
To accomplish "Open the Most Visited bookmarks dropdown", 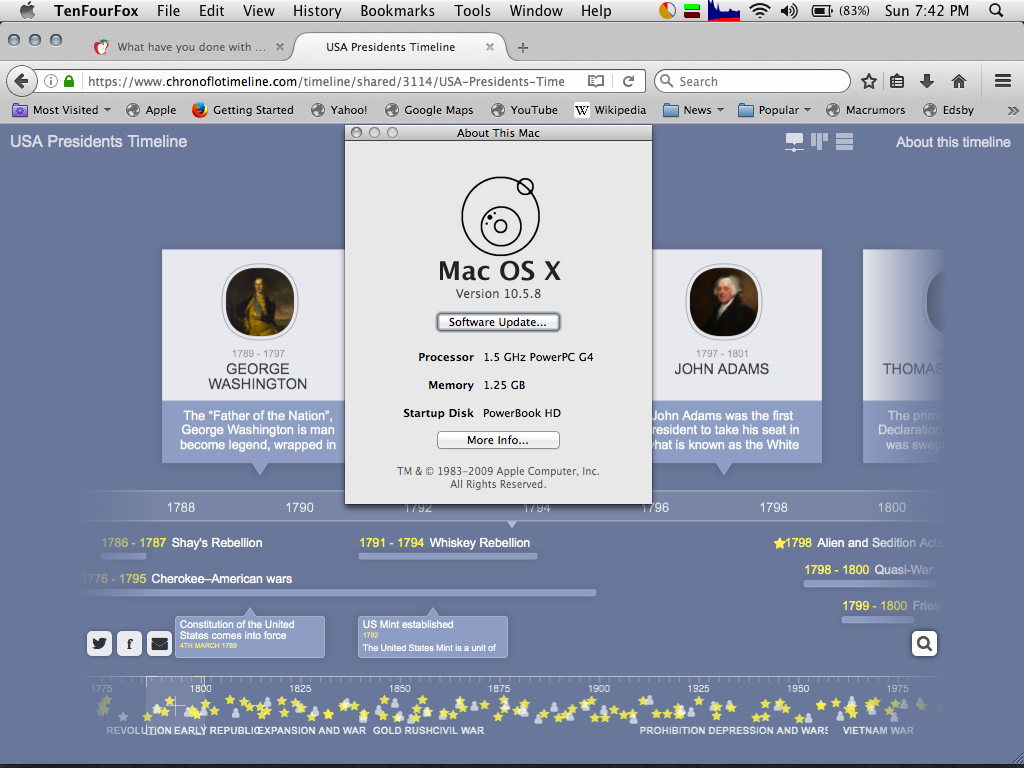I will [62, 110].
